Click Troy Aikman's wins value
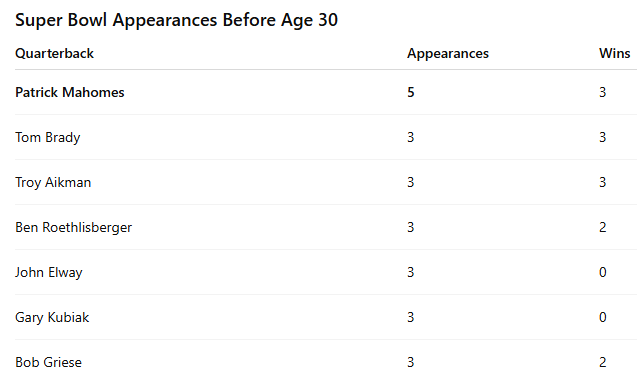Image resolution: width=637 pixels, height=379 pixels. coord(602,182)
